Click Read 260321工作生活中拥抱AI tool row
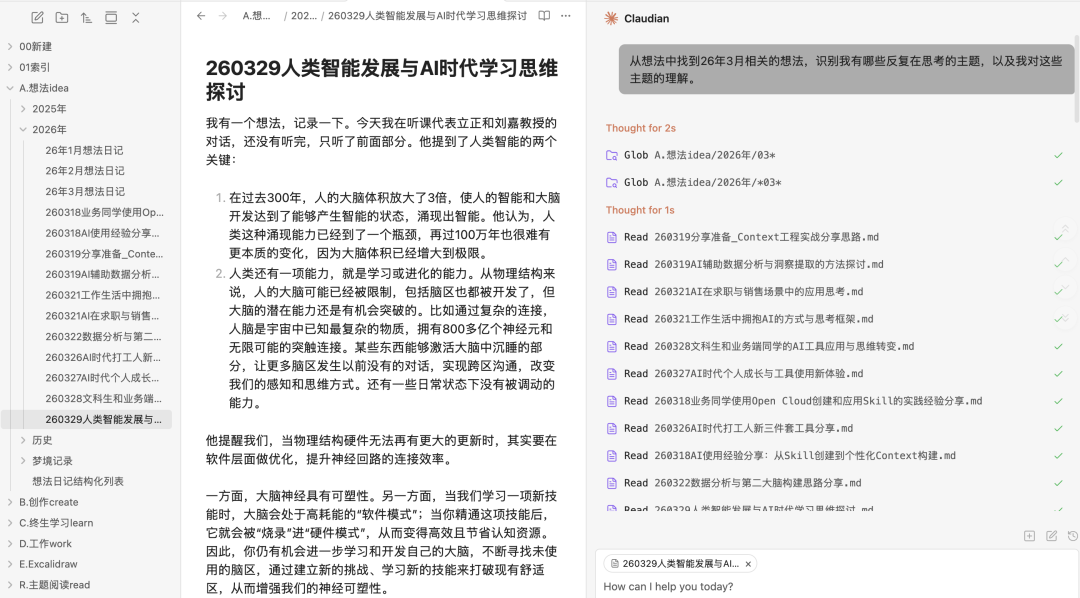1080x598 pixels. 835,319
